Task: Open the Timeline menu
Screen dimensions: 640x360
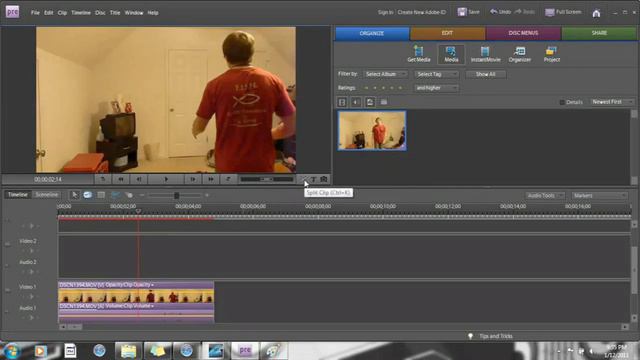Action: coord(81,13)
